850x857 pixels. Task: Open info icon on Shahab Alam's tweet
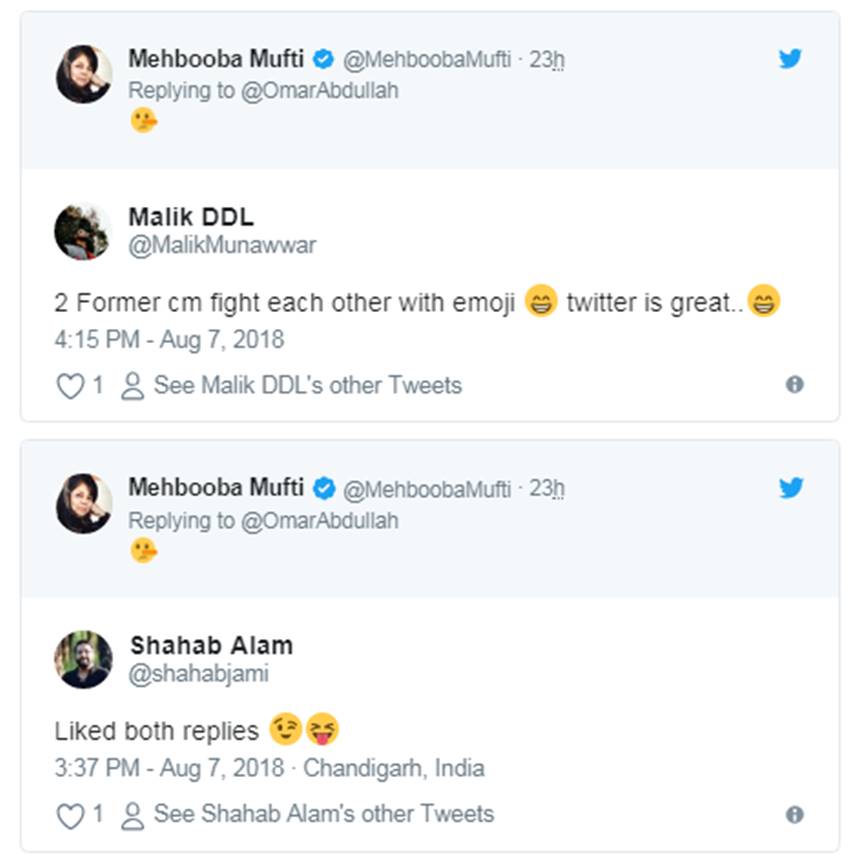click(x=794, y=814)
